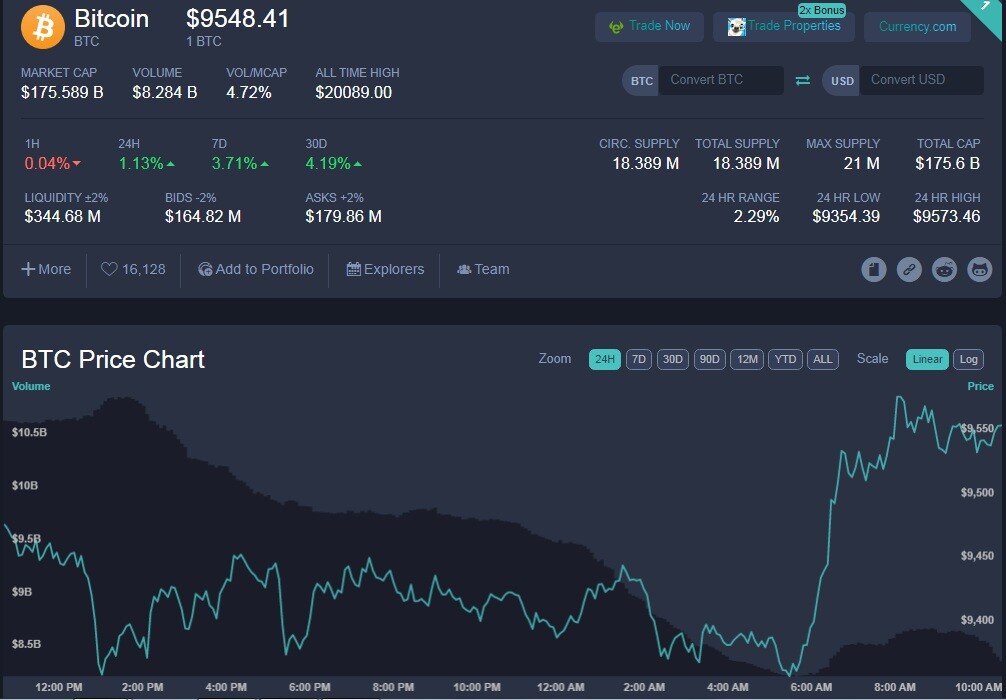
Task: Click the liquidity value $344.68 M
Action: coord(62,217)
